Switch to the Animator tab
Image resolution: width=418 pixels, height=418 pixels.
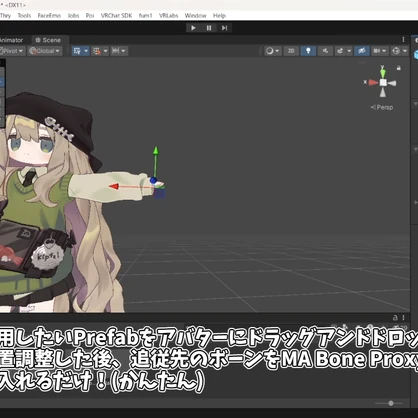coord(11,40)
